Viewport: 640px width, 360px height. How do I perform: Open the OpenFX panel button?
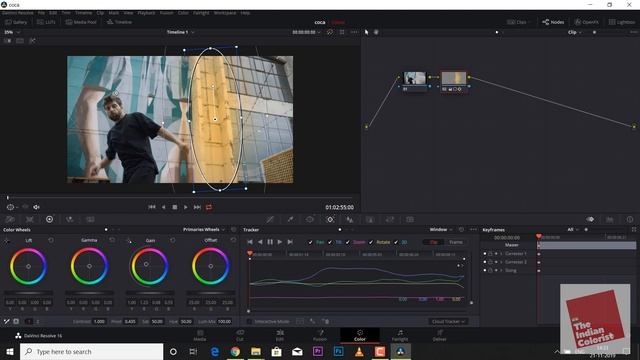587,22
